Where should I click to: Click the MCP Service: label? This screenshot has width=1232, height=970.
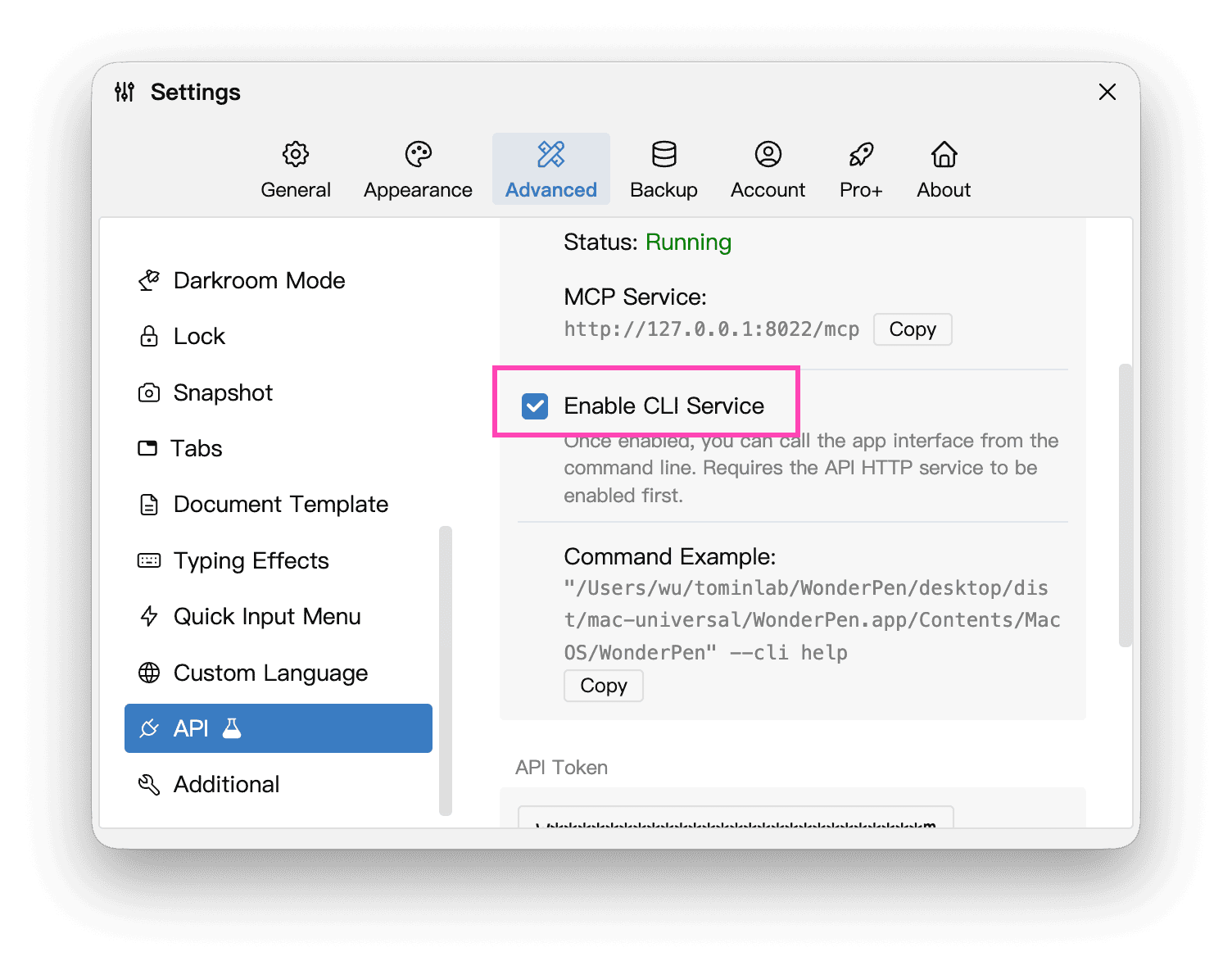pyautogui.click(x=635, y=297)
